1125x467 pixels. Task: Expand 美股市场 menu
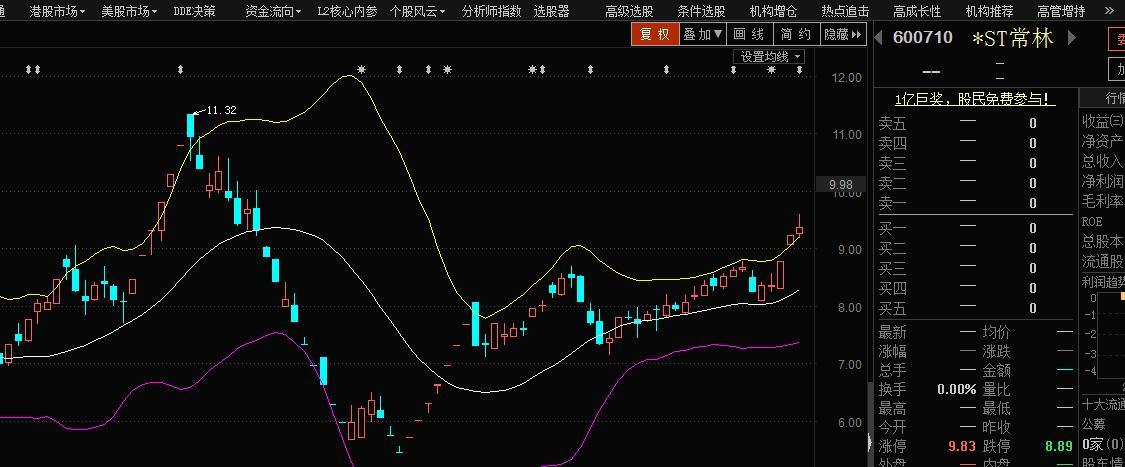click(128, 11)
